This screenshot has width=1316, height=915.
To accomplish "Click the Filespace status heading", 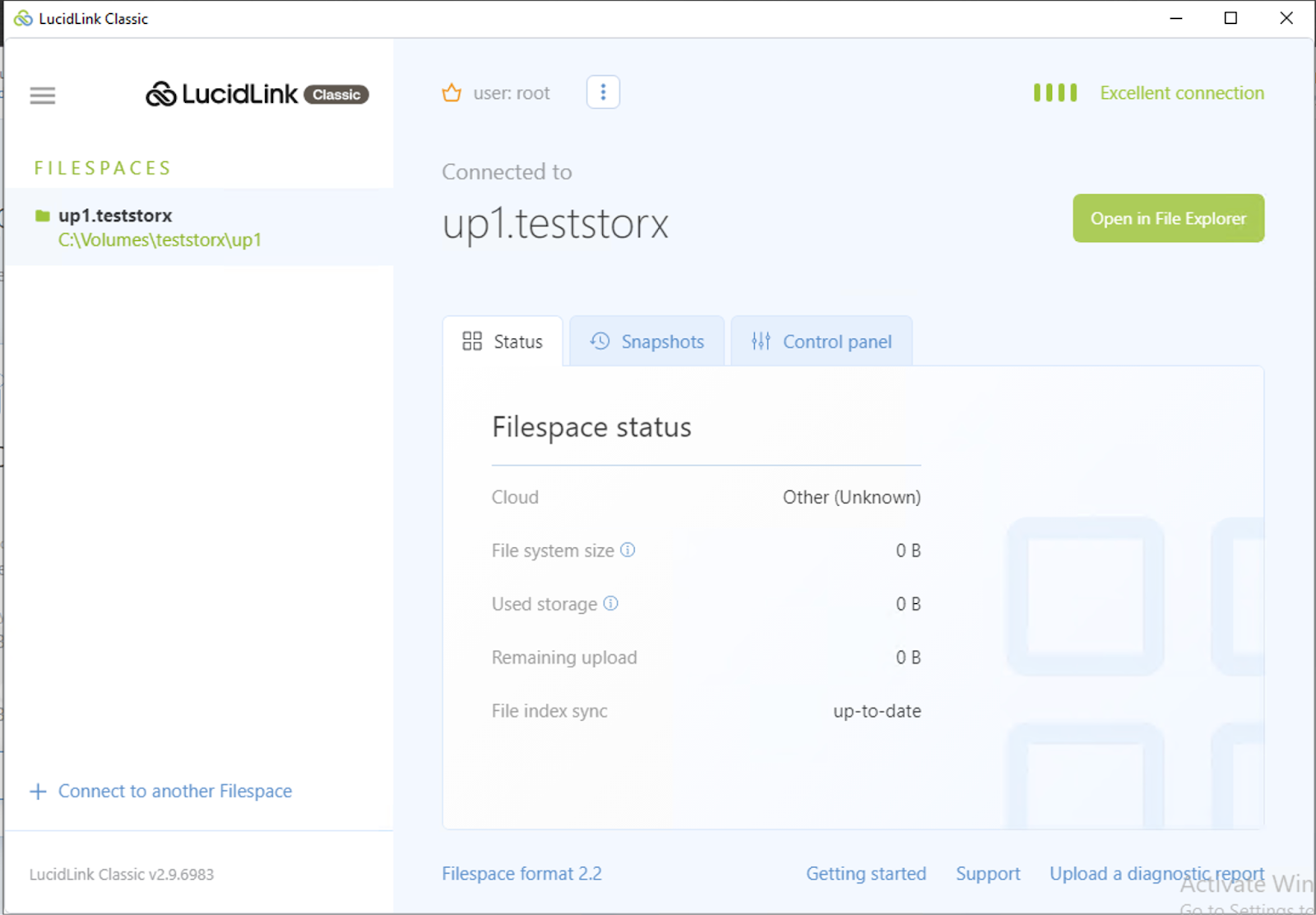I will point(591,427).
